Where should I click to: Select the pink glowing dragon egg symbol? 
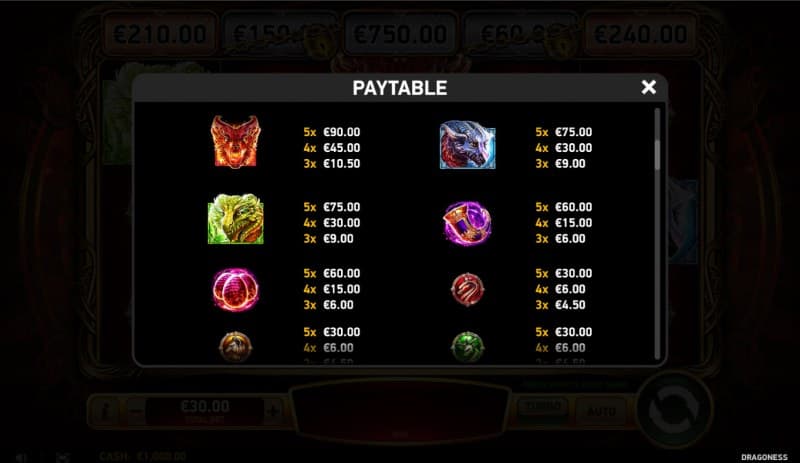(235, 289)
